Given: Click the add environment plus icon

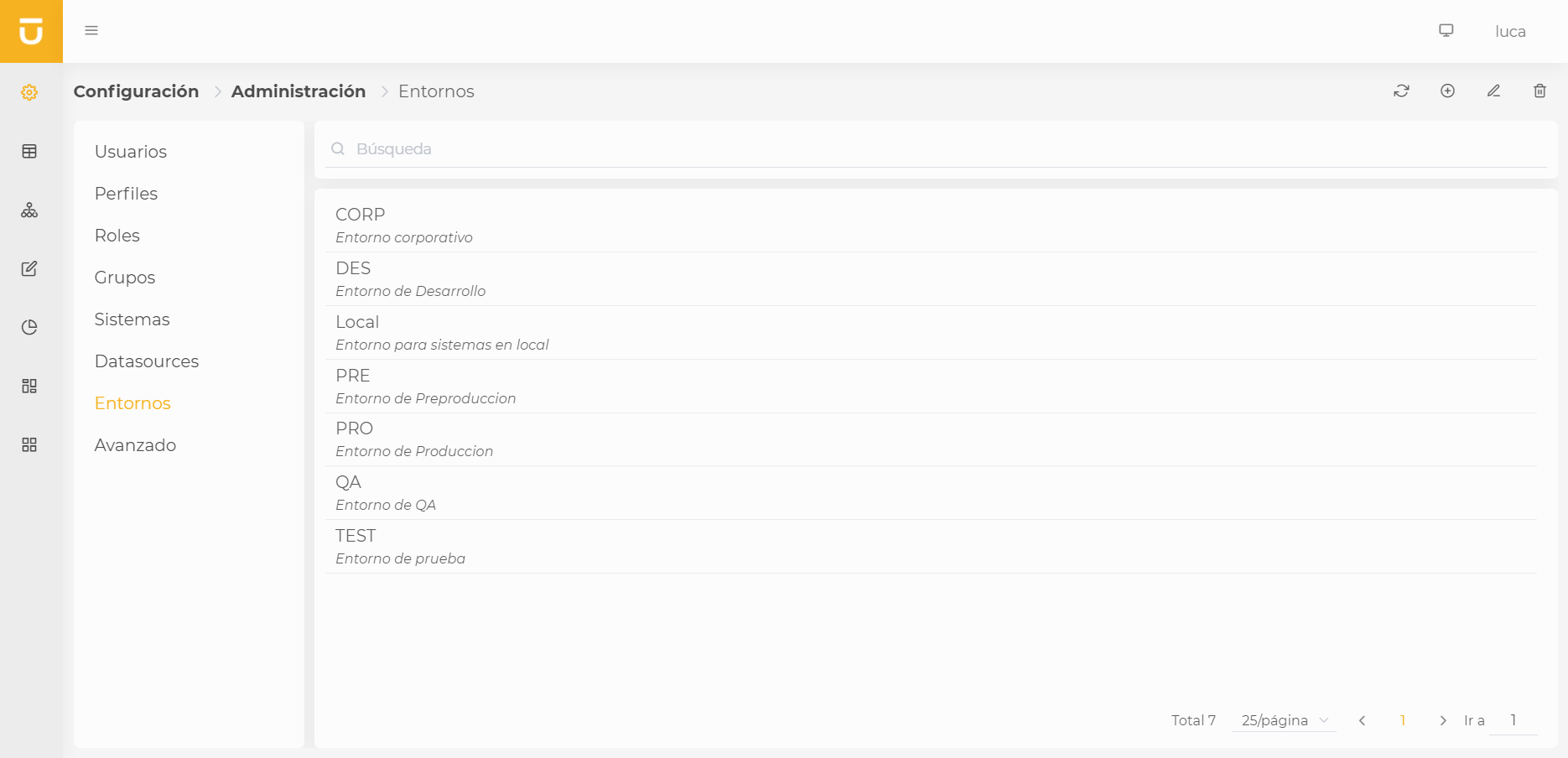Looking at the screenshot, I should [x=1447, y=91].
